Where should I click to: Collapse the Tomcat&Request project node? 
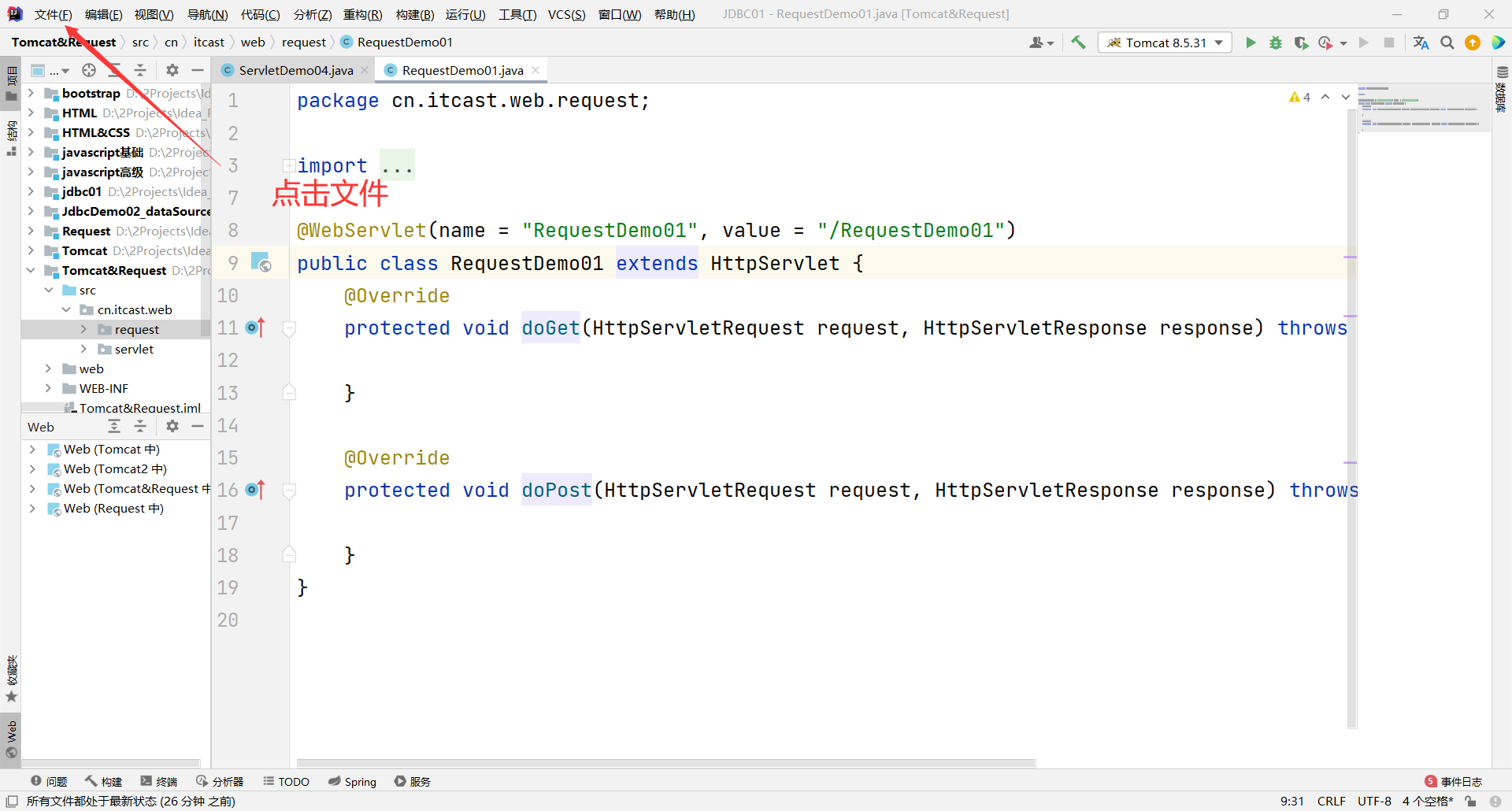click(x=31, y=270)
